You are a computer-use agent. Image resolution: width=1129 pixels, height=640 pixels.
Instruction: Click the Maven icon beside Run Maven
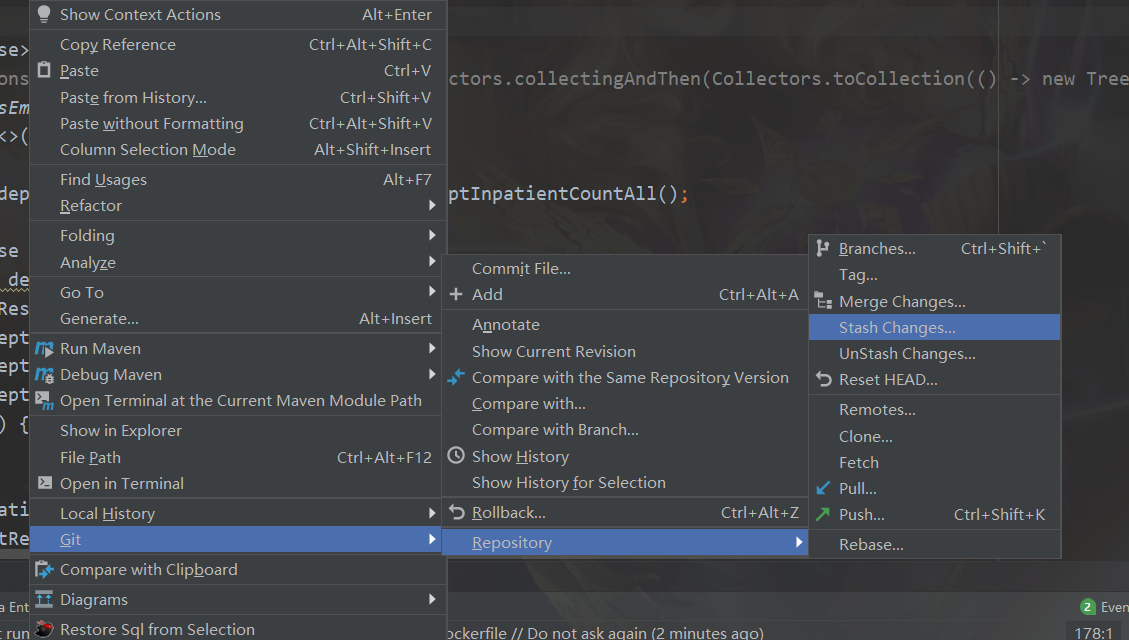pyautogui.click(x=44, y=349)
